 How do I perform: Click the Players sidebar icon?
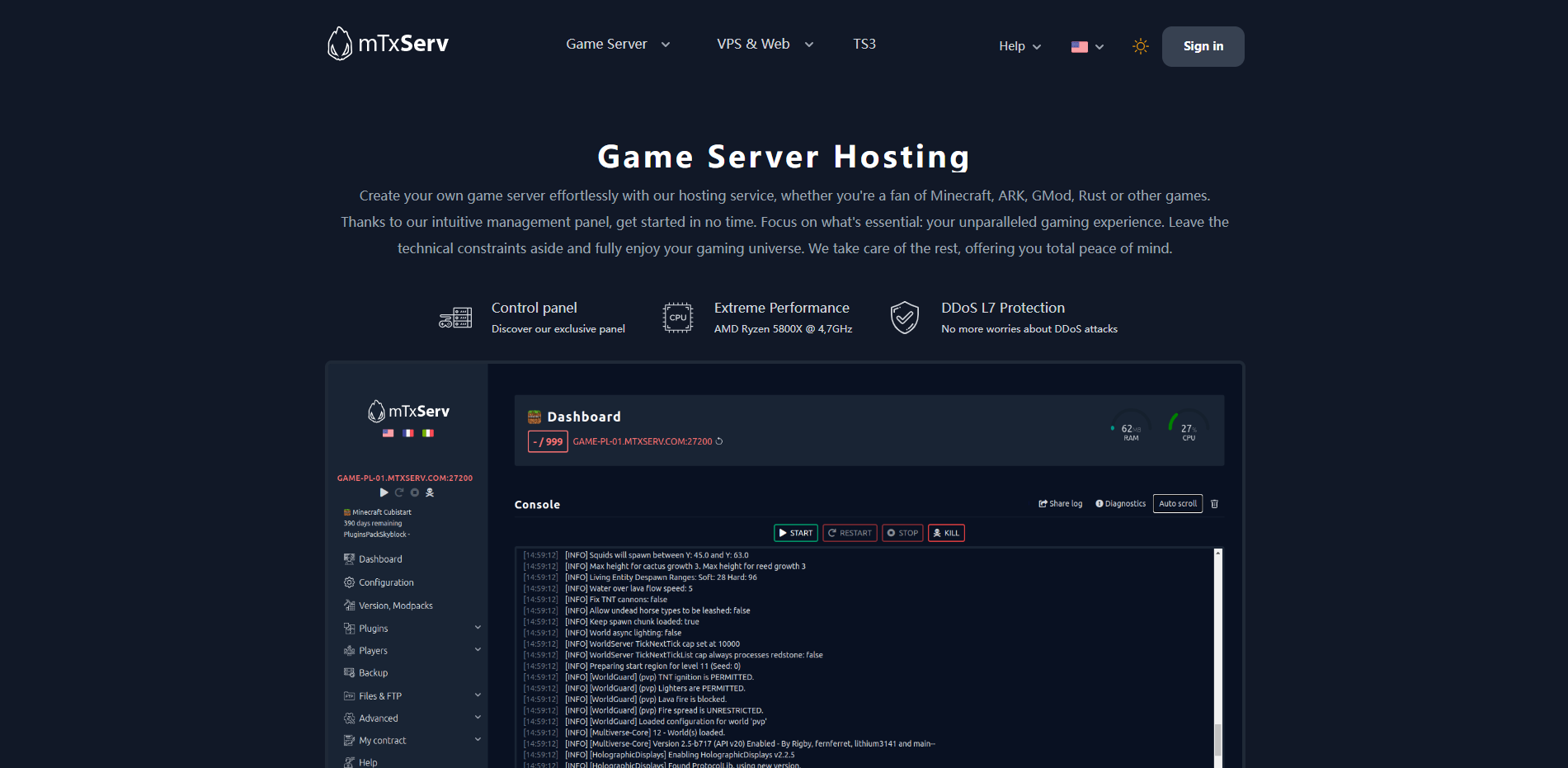coord(350,651)
